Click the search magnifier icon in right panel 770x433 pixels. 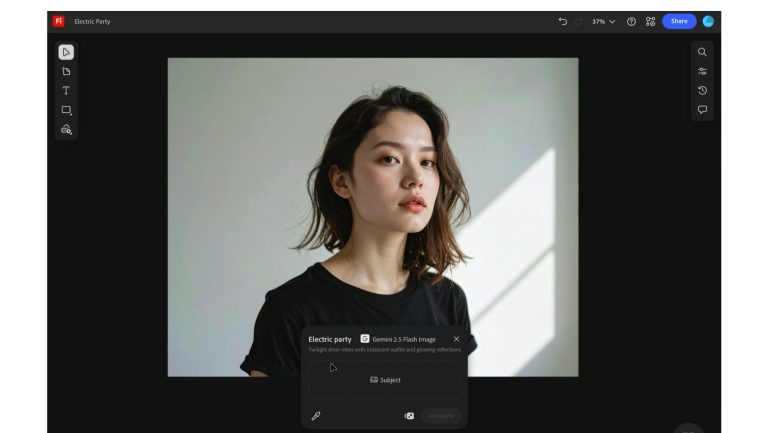point(702,52)
